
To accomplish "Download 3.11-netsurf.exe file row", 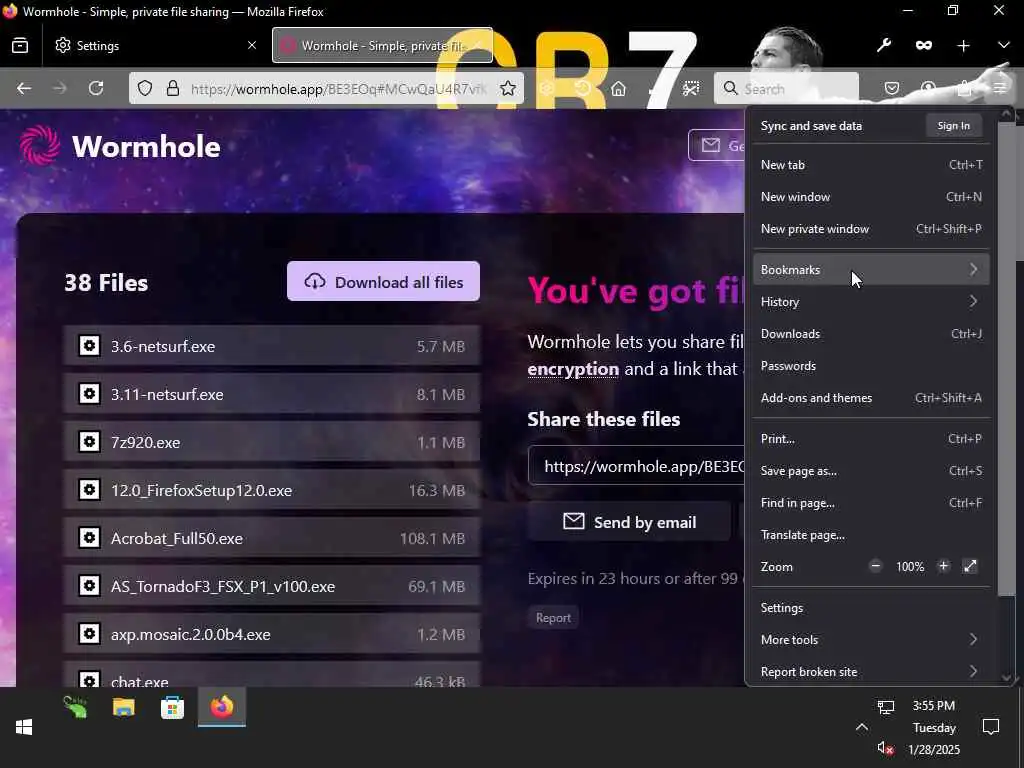I will (x=272, y=394).
